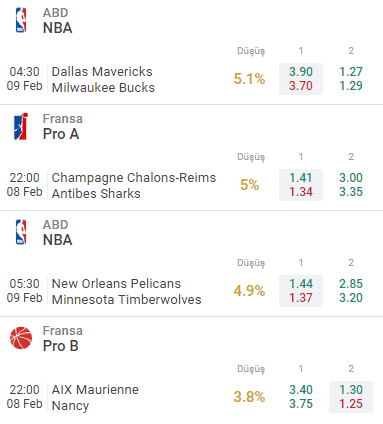Select odds 3.40 for AIX Maurienne
The width and height of the screenshot is (383, 424).
tap(301, 397)
